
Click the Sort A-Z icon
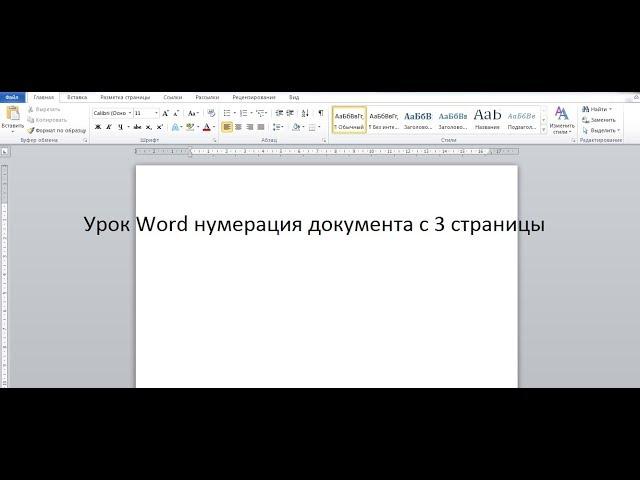305,113
